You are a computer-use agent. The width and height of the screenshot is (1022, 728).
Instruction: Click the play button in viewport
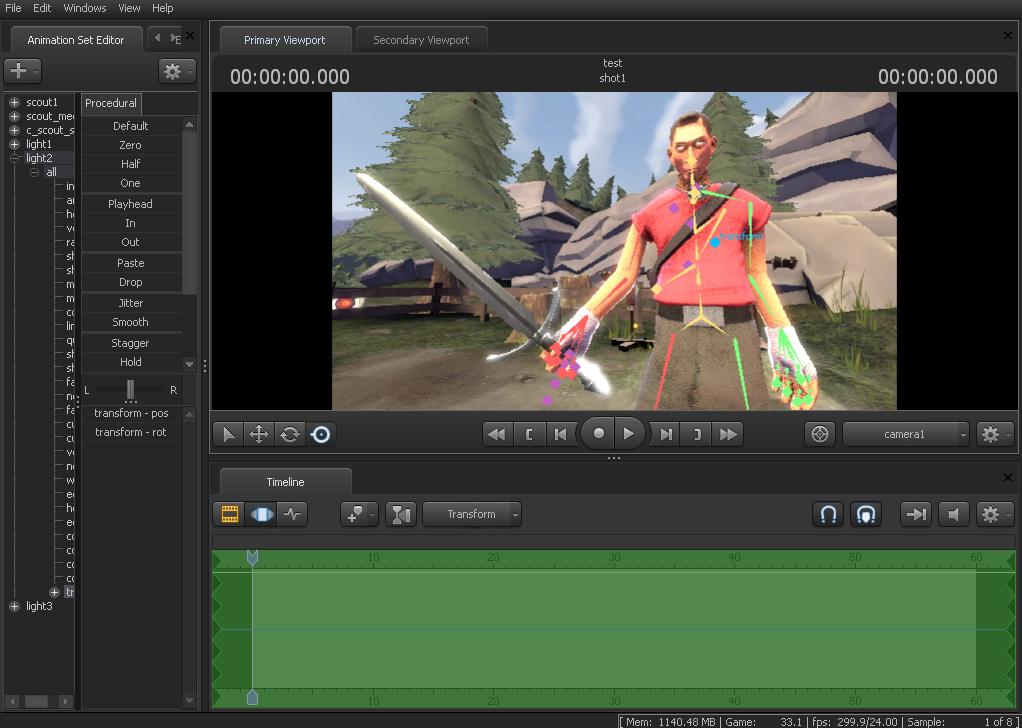pyautogui.click(x=628, y=434)
